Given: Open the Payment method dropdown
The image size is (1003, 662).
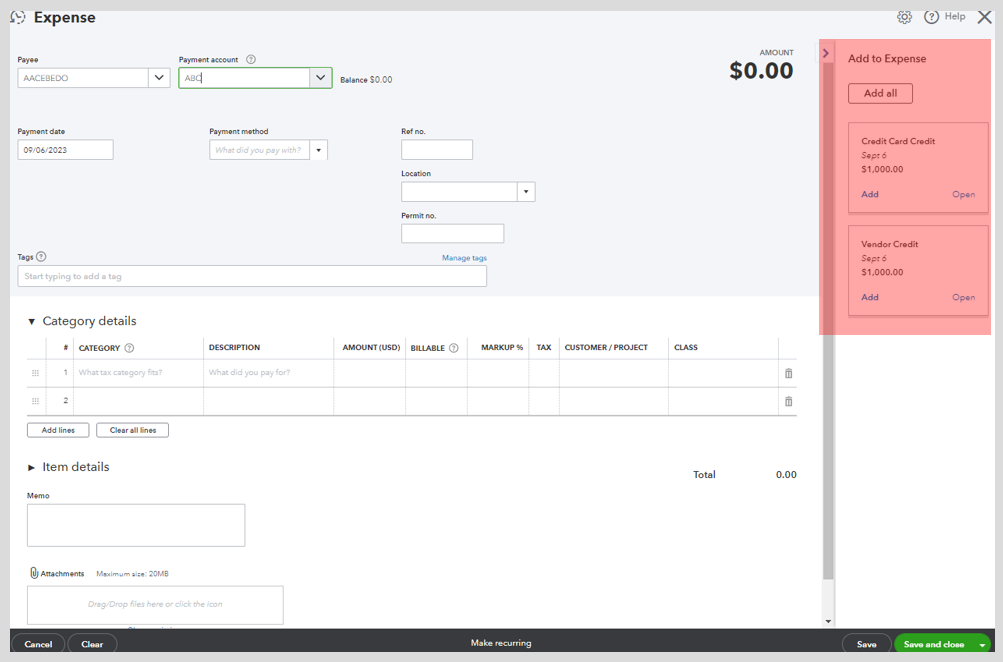Looking at the screenshot, I should pos(320,149).
